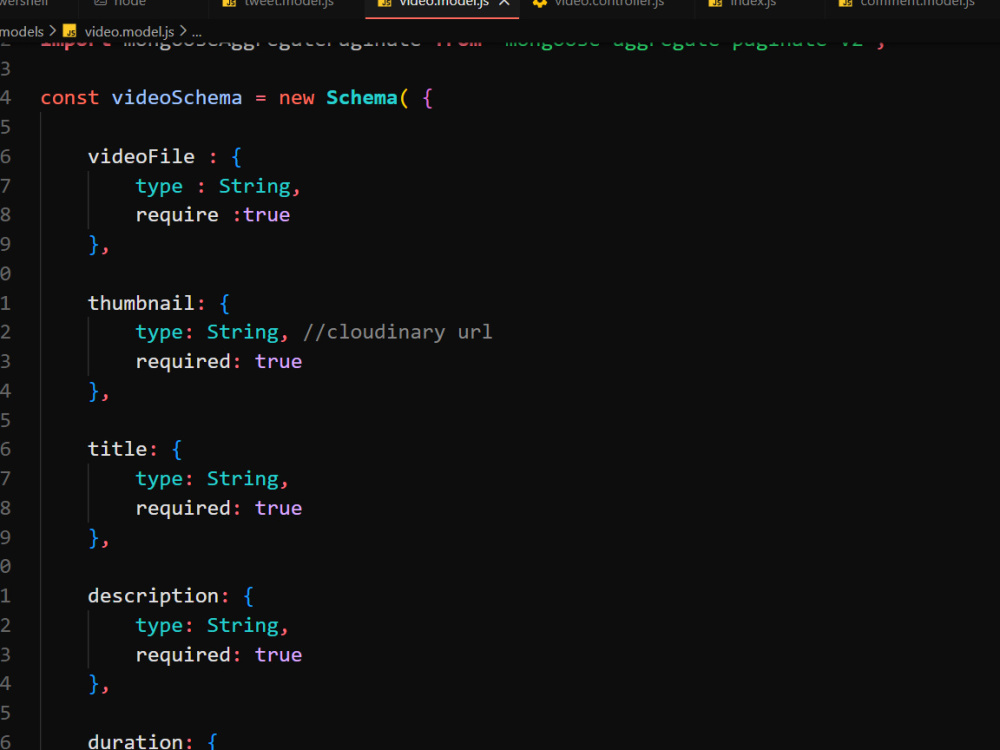Click the JS file icon in breadcrumb
Viewport: 1000px width, 750px height.
70,31
